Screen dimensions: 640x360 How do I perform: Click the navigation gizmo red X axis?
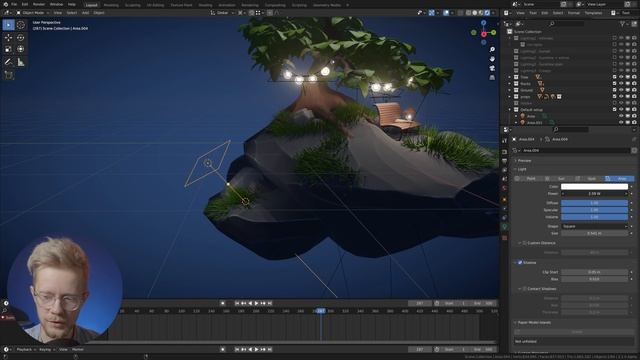[484, 34]
